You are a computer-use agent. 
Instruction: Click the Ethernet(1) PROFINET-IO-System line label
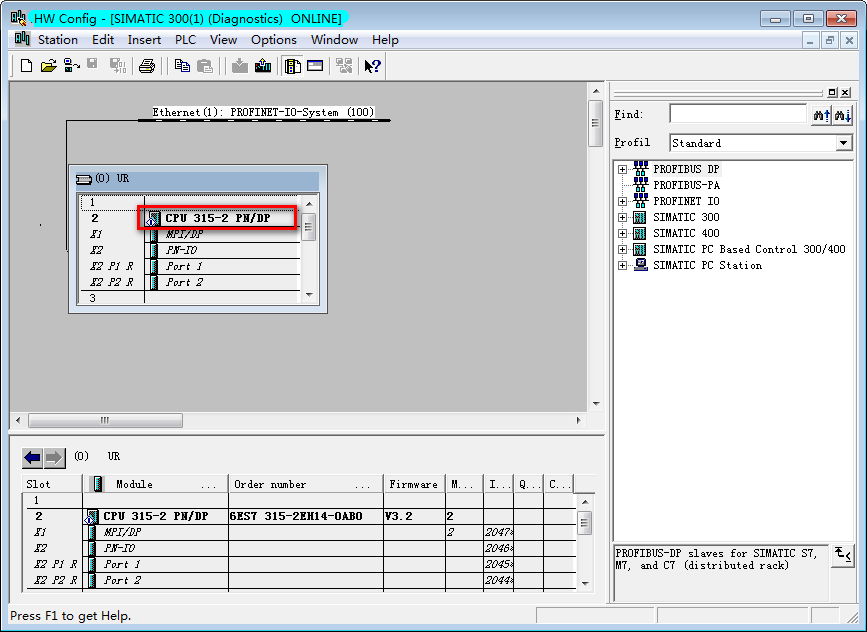(263, 112)
